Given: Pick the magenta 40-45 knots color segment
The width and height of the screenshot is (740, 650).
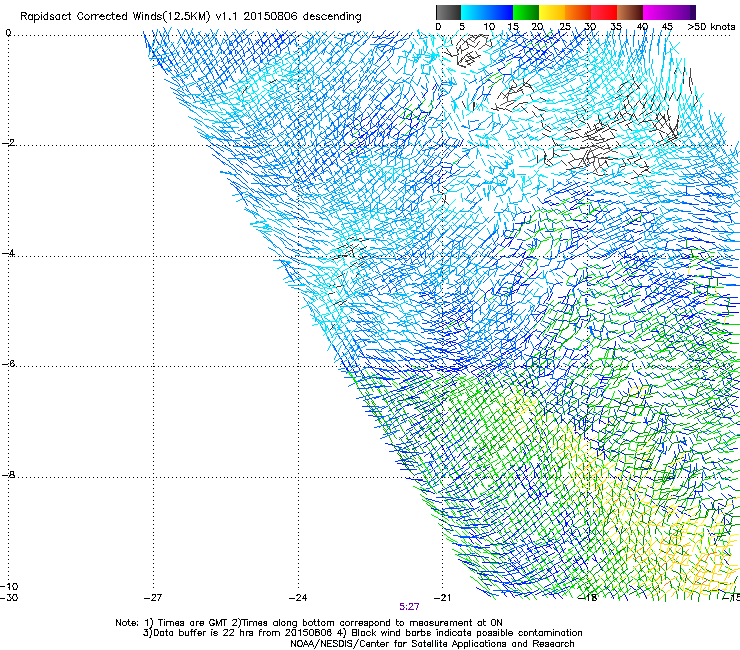Looking at the screenshot, I should click(x=656, y=12).
